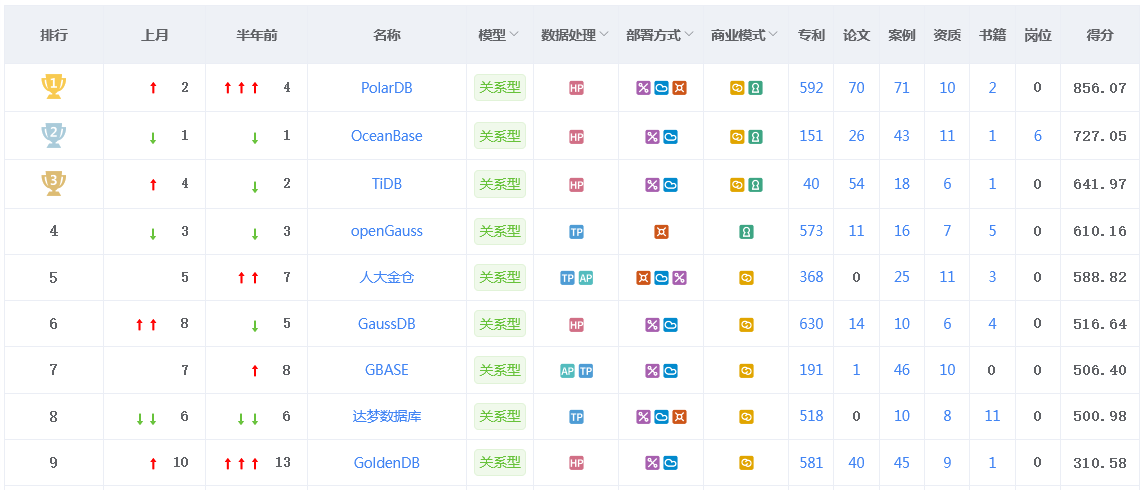Click OceanBase's job count 6
This screenshot has height=490, width=1144.
(1037, 136)
